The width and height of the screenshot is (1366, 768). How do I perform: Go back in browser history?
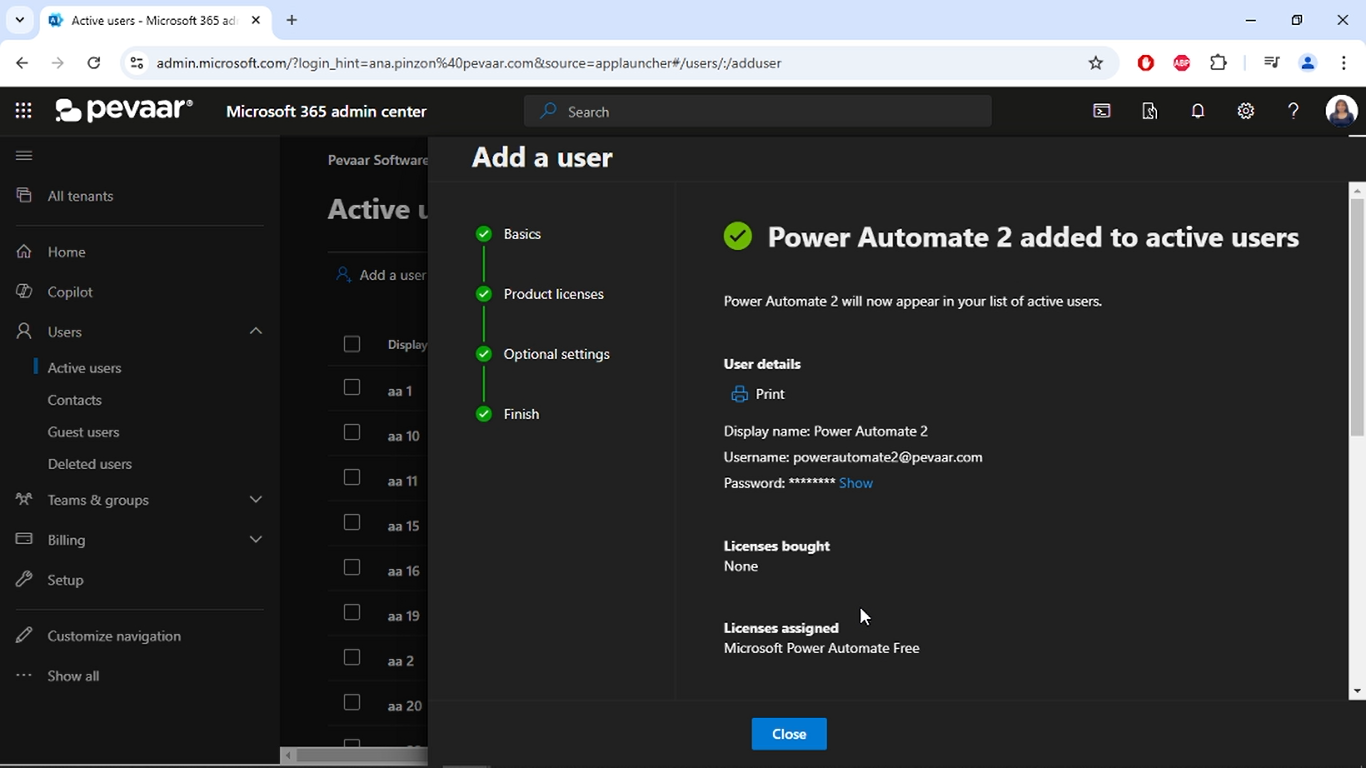coord(22,63)
